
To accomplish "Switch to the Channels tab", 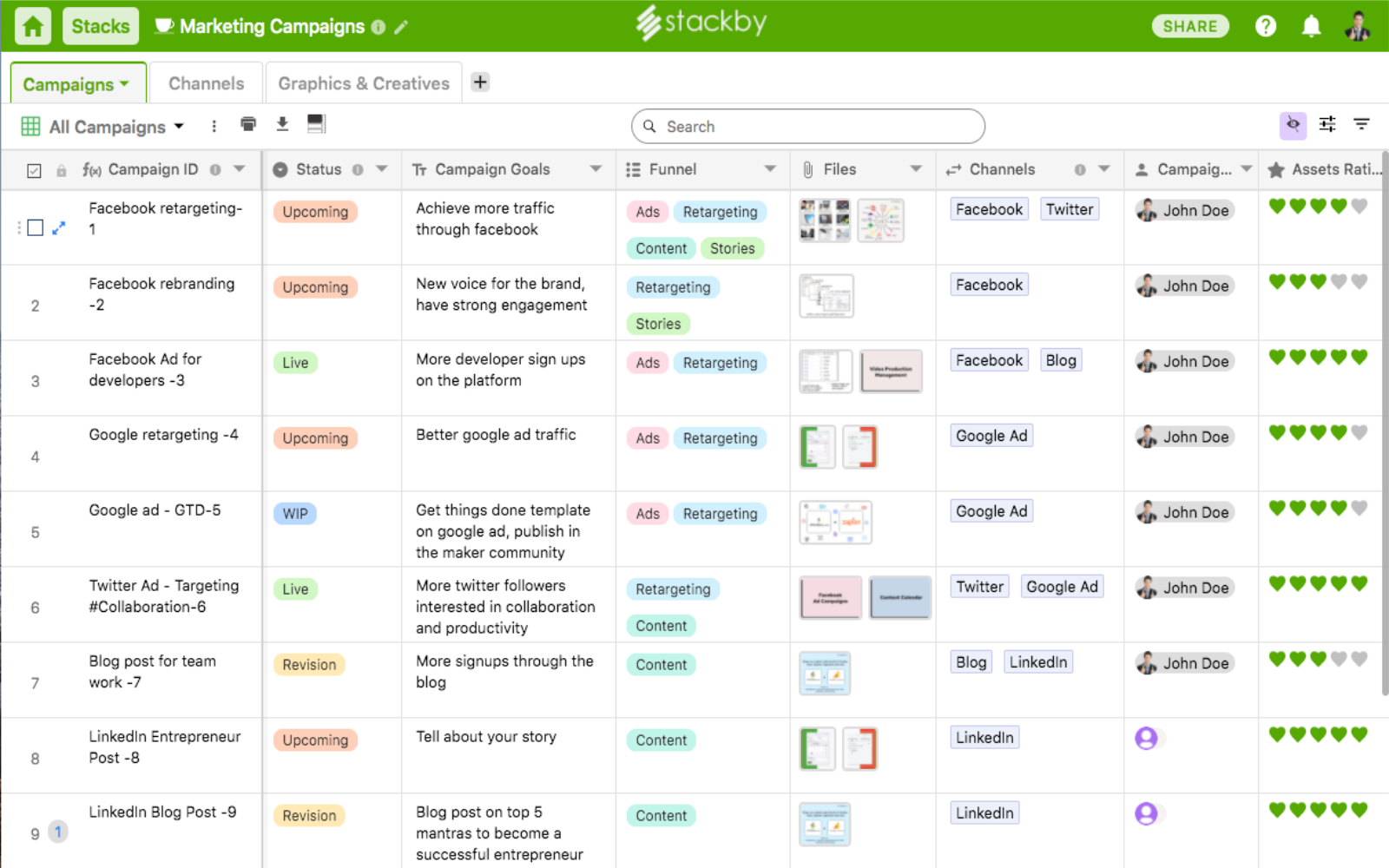I will pyautogui.click(x=206, y=83).
